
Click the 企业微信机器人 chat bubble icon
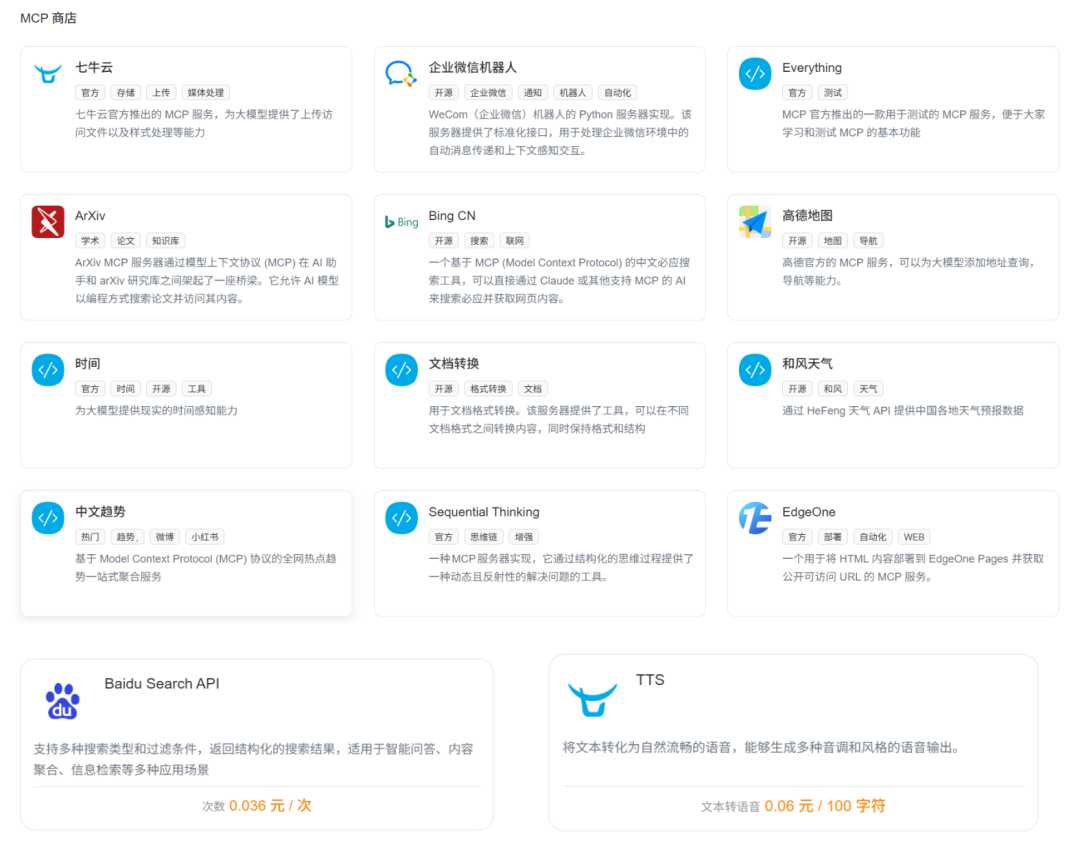(x=401, y=74)
